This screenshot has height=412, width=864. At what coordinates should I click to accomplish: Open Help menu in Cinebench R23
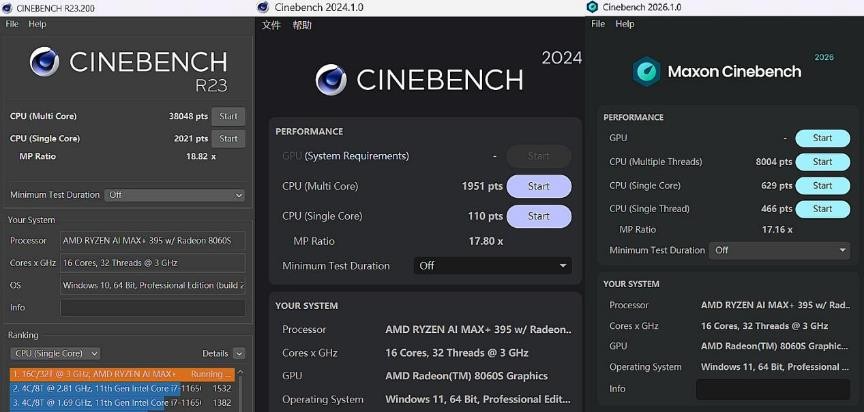(37, 24)
